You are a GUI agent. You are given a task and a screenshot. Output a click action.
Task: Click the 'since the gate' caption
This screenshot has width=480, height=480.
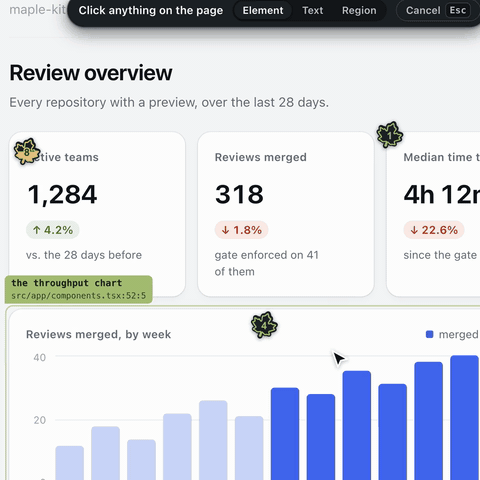click(x=440, y=255)
